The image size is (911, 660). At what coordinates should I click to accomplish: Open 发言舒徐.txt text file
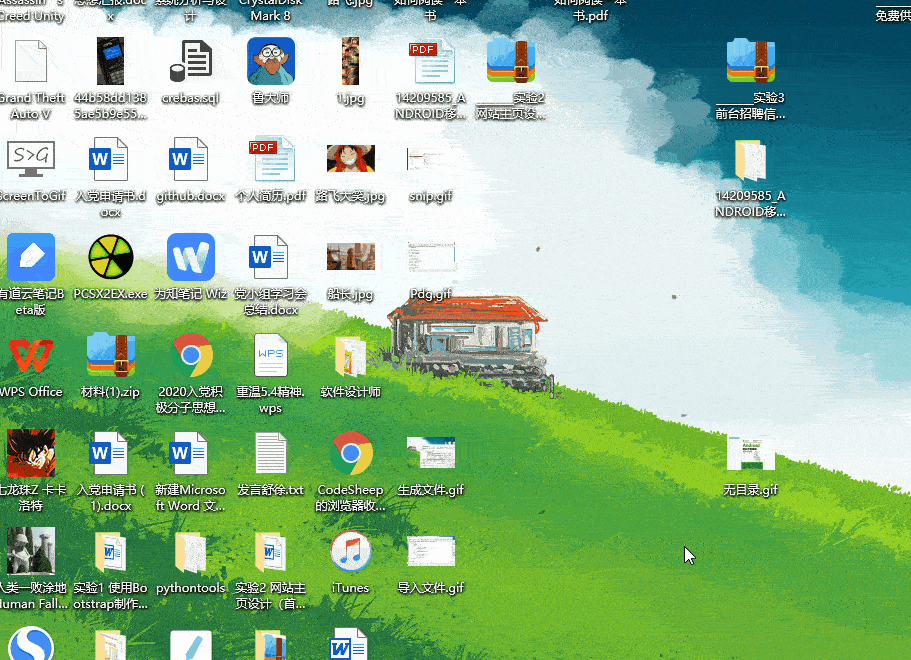click(271, 453)
